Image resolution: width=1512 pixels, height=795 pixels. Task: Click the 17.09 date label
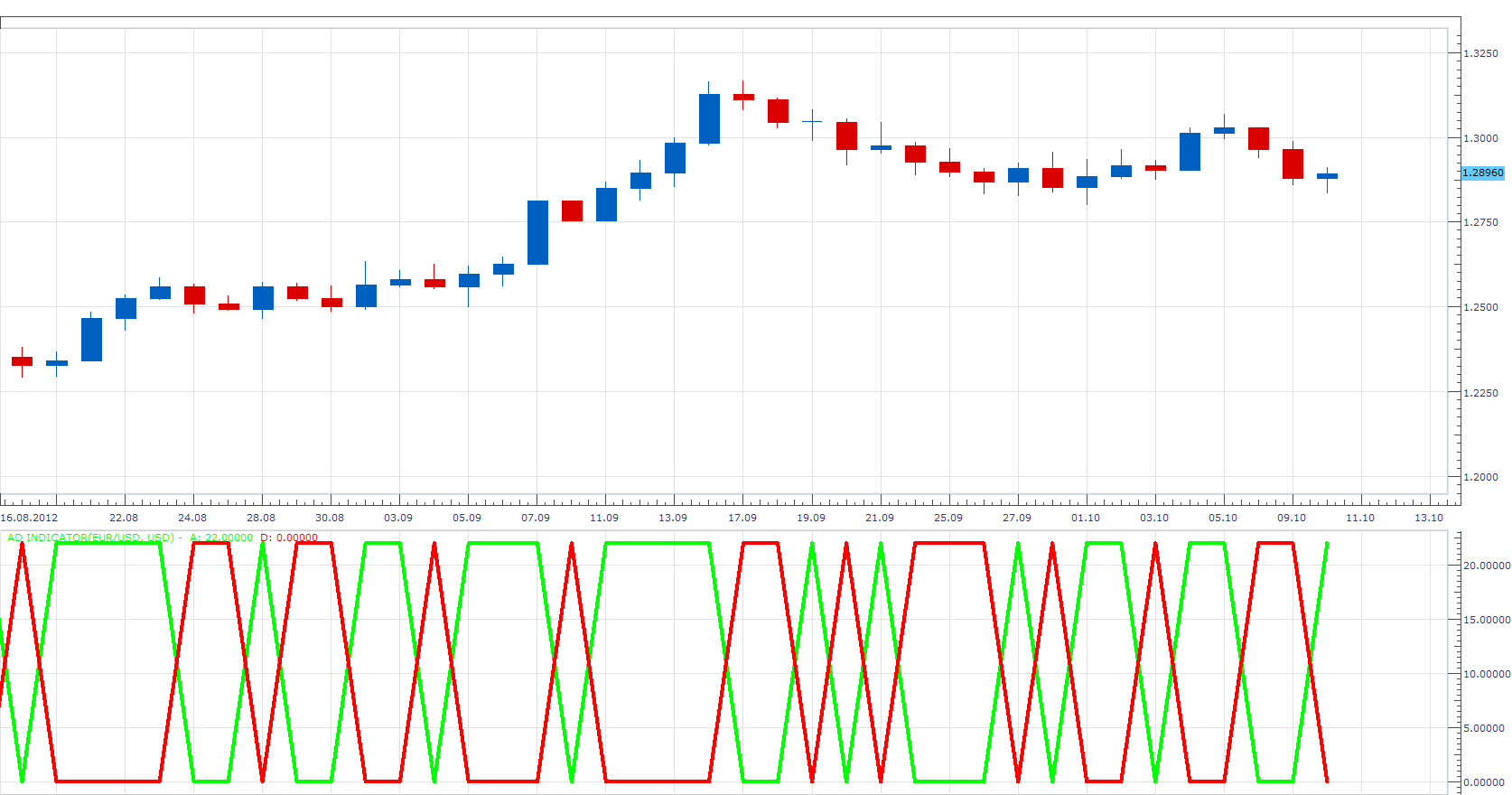(x=742, y=518)
